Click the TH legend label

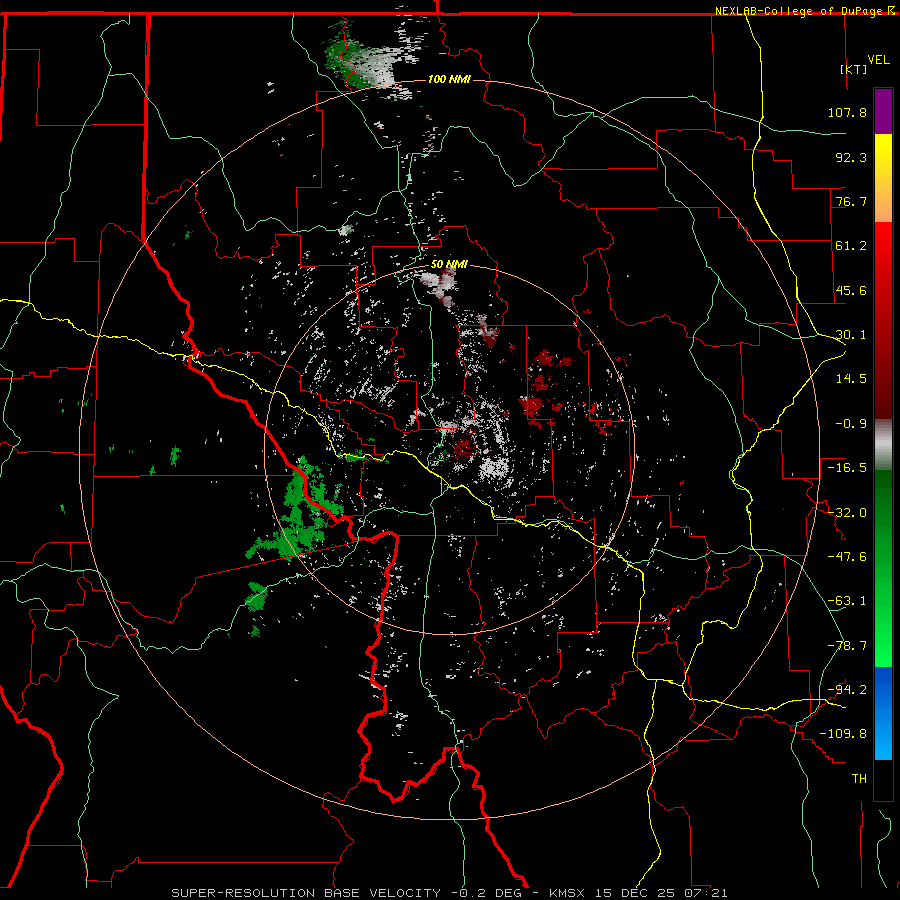tap(859, 779)
